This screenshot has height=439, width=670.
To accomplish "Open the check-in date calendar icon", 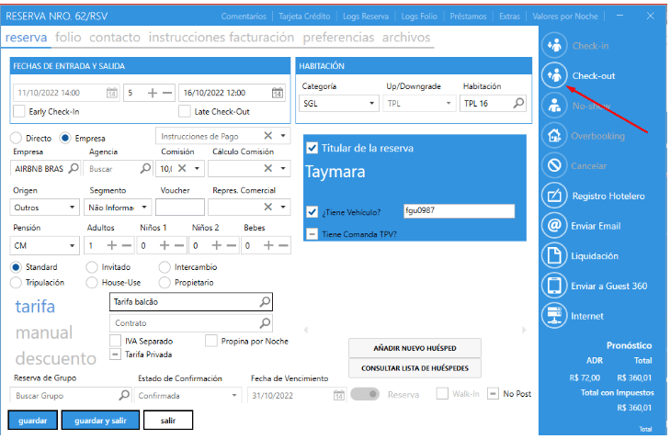I will (x=111, y=93).
